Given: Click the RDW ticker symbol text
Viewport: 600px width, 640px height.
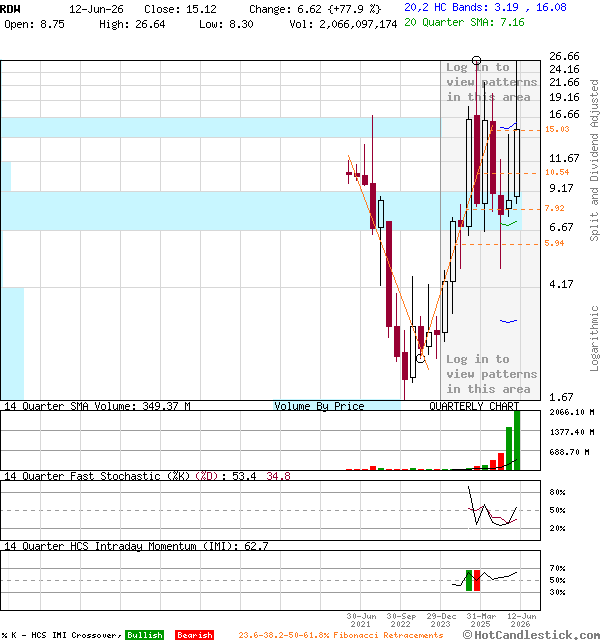Looking at the screenshot, I should (10, 9).
